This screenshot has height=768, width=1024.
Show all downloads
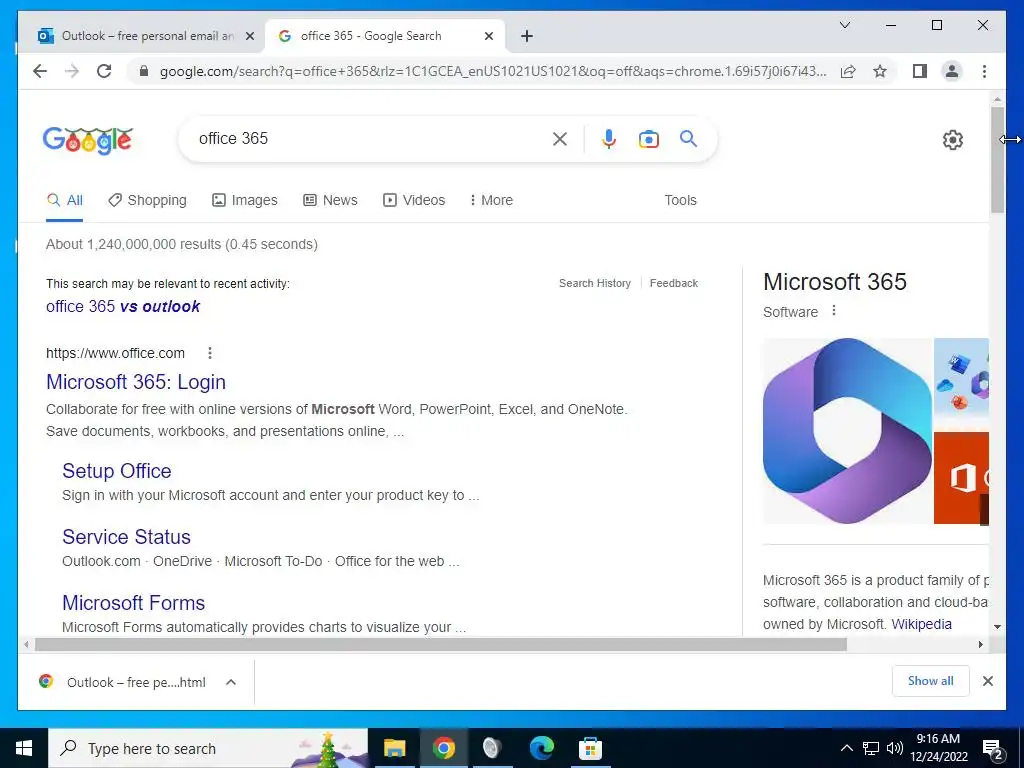point(930,681)
